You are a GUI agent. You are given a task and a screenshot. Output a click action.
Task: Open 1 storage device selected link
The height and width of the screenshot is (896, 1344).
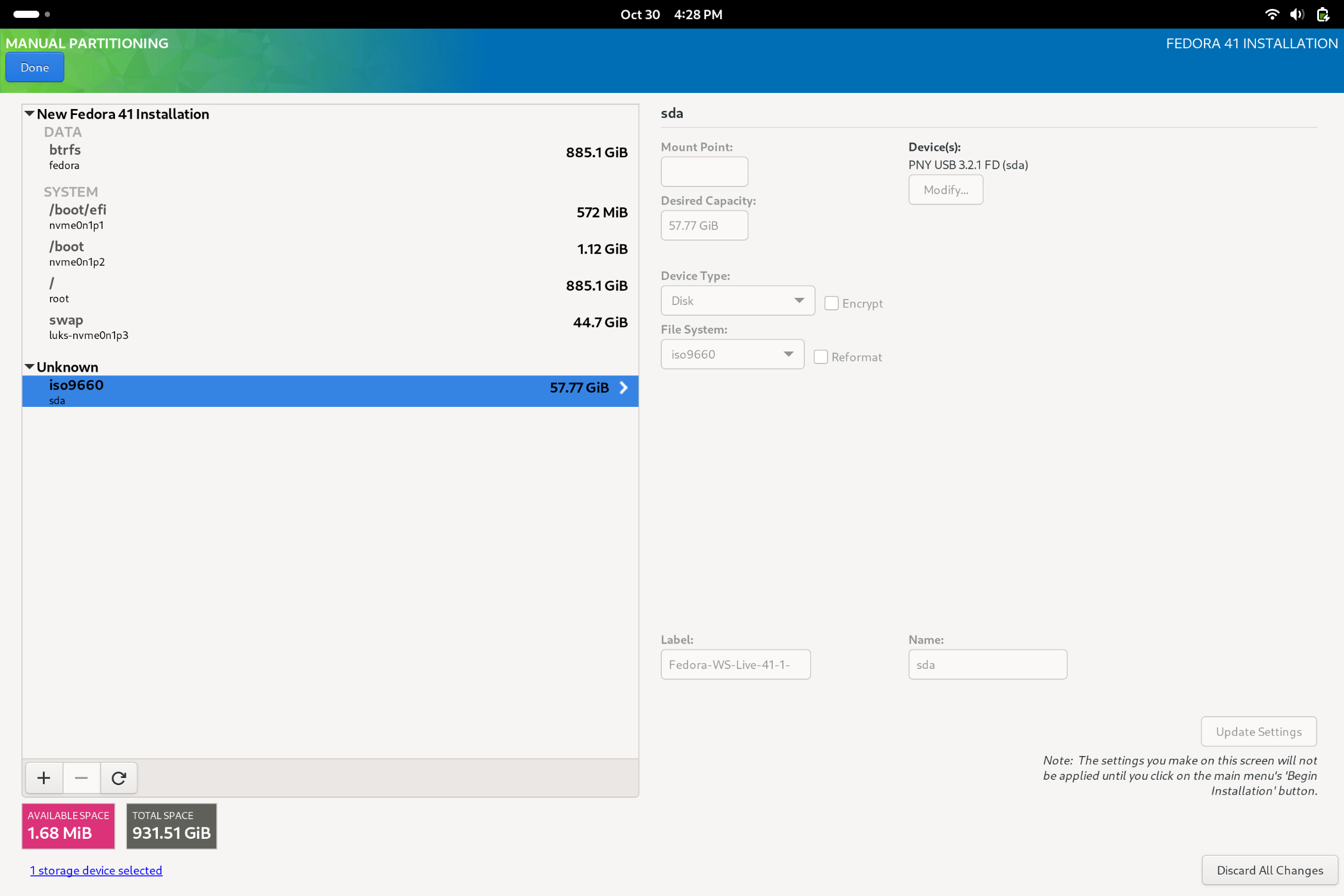coord(96,870)
